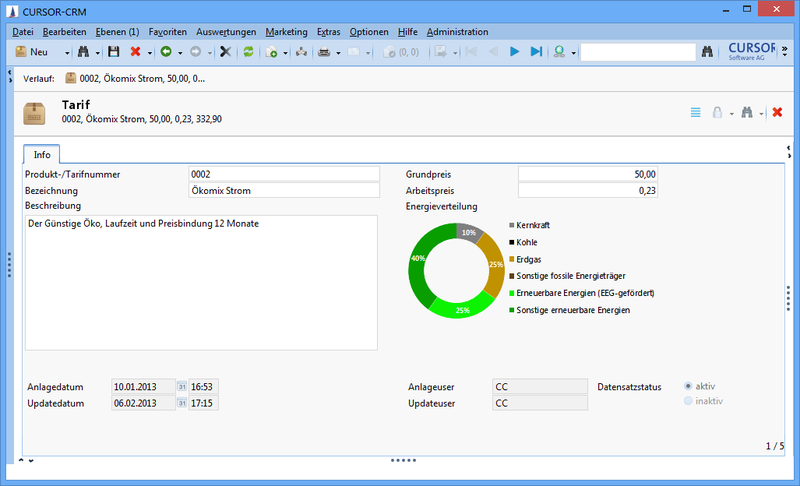Click red X in Tarif header

click(777, 113)
